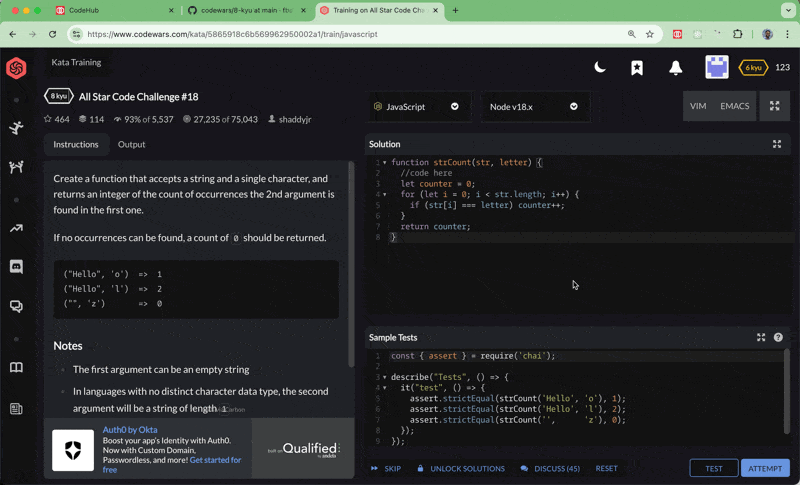800x485 pixels.
Task: Open the JavaScript language dropdown
Action: click(416, 106)
